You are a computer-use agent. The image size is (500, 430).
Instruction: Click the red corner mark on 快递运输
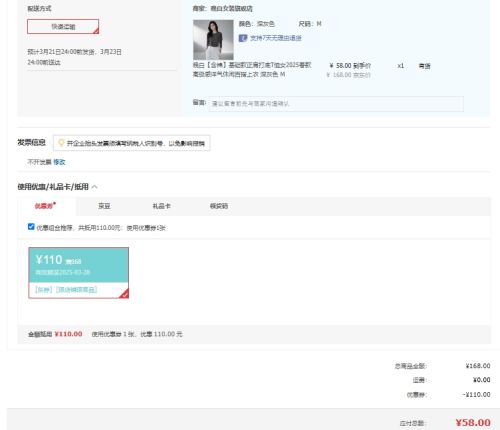pos(96,31)
